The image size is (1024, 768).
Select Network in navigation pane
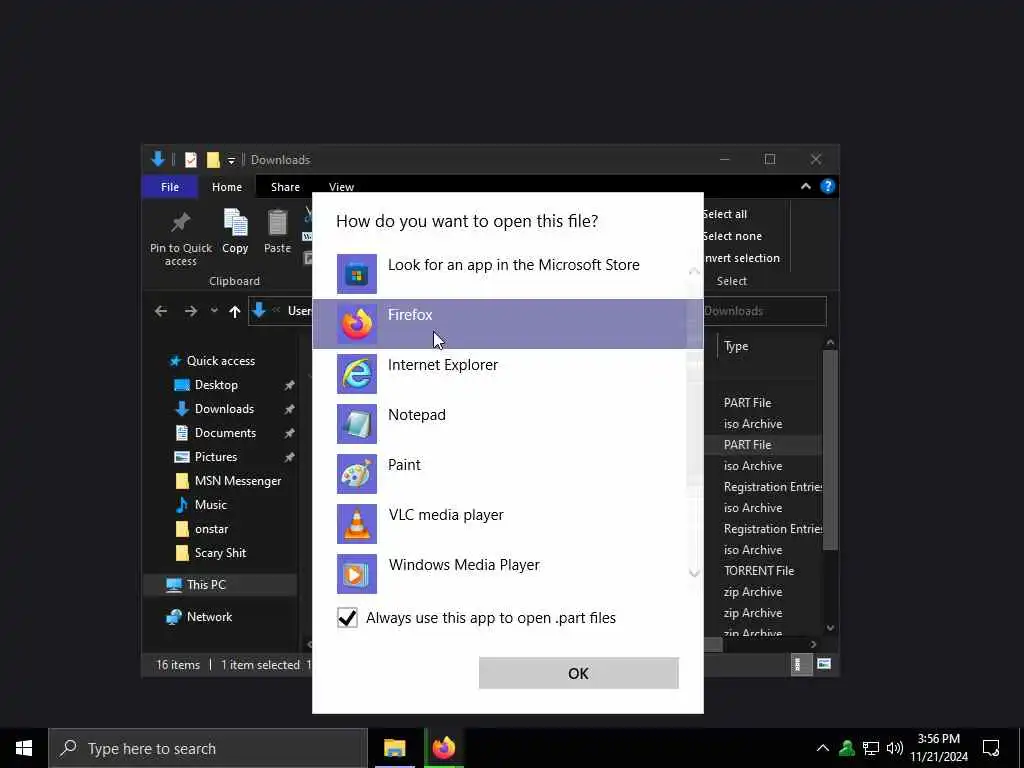209,616
